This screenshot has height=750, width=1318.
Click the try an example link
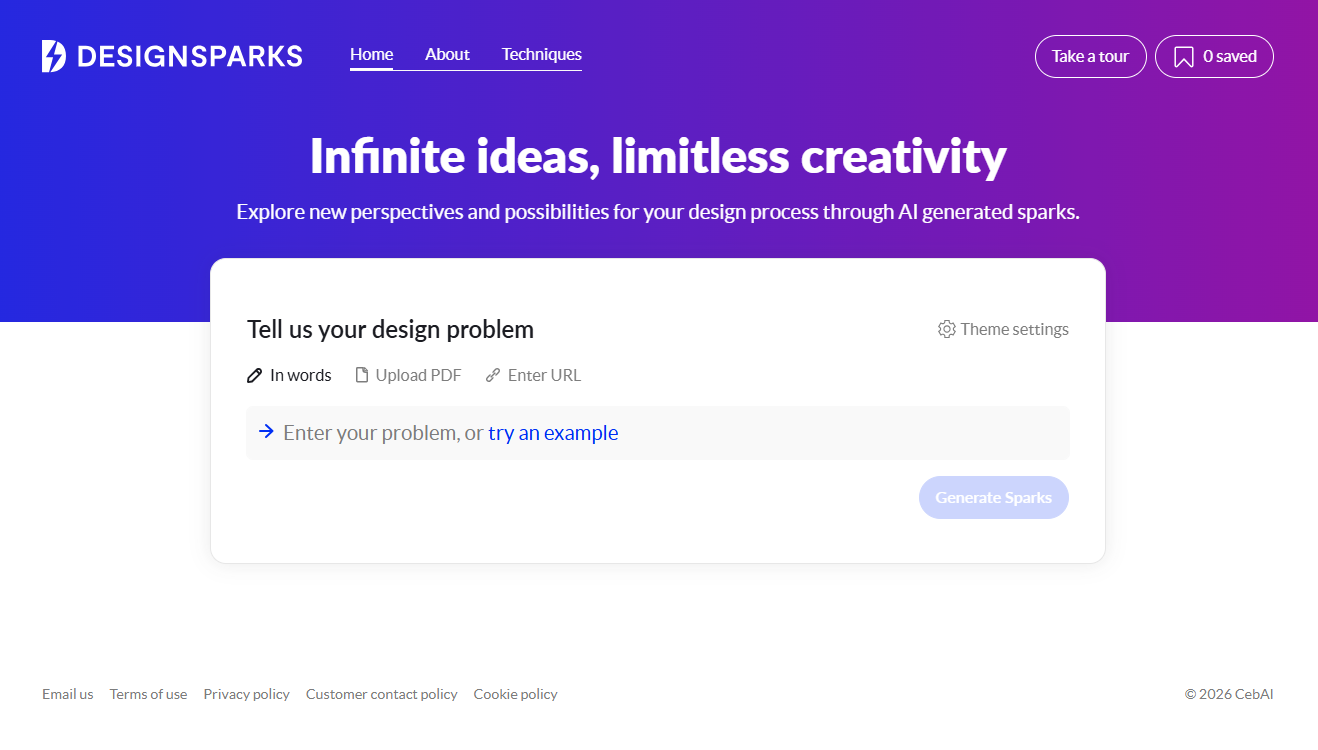click(x=553, y=433)
